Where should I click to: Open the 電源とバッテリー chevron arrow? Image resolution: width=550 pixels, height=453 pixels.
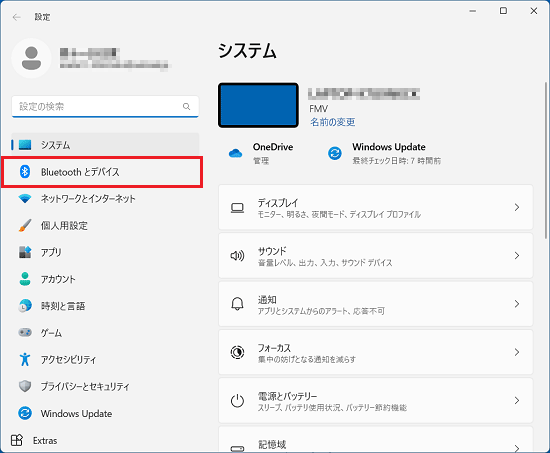tap(517, 400)
